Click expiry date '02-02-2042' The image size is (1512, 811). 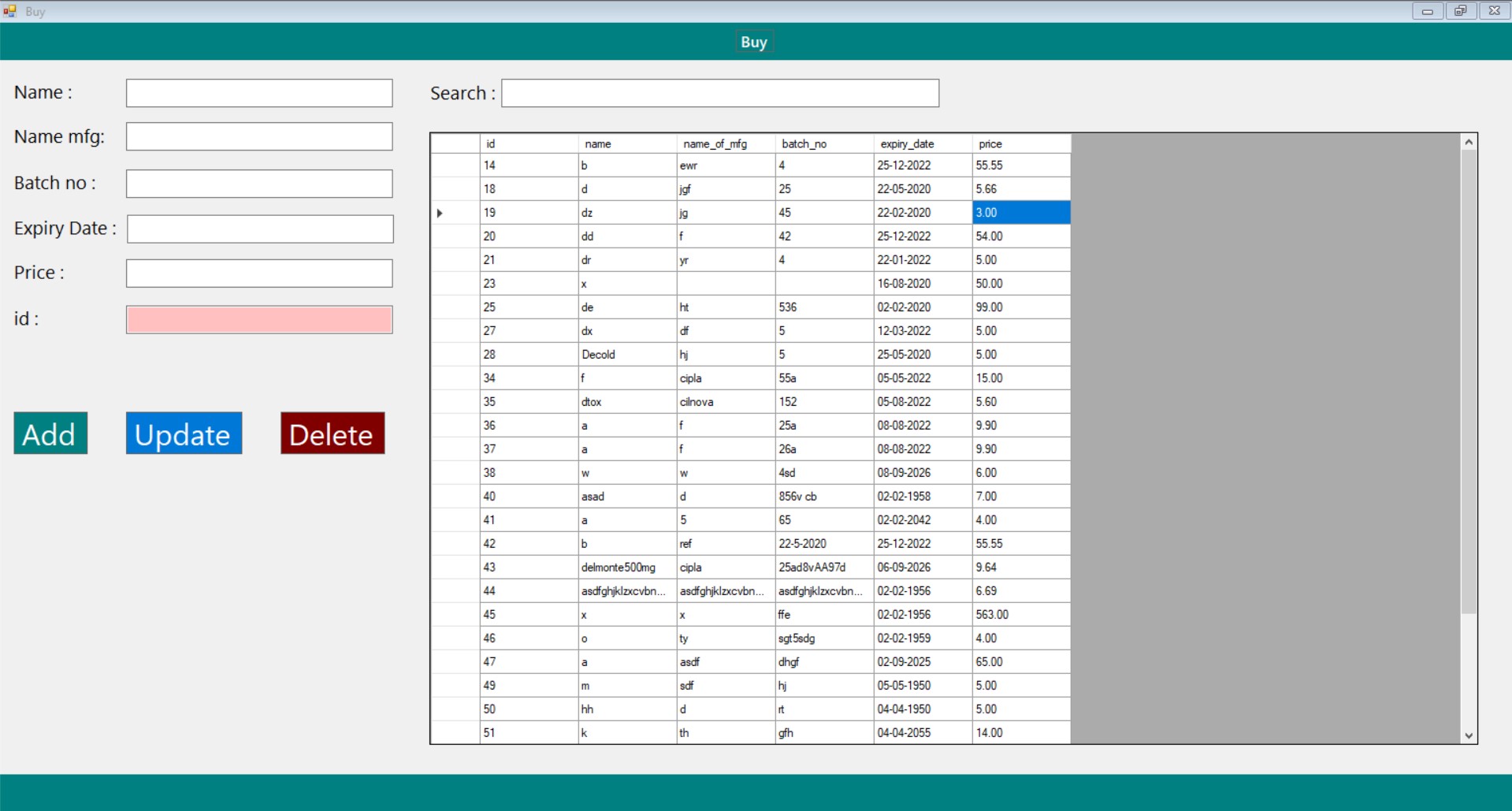point(923,520)
